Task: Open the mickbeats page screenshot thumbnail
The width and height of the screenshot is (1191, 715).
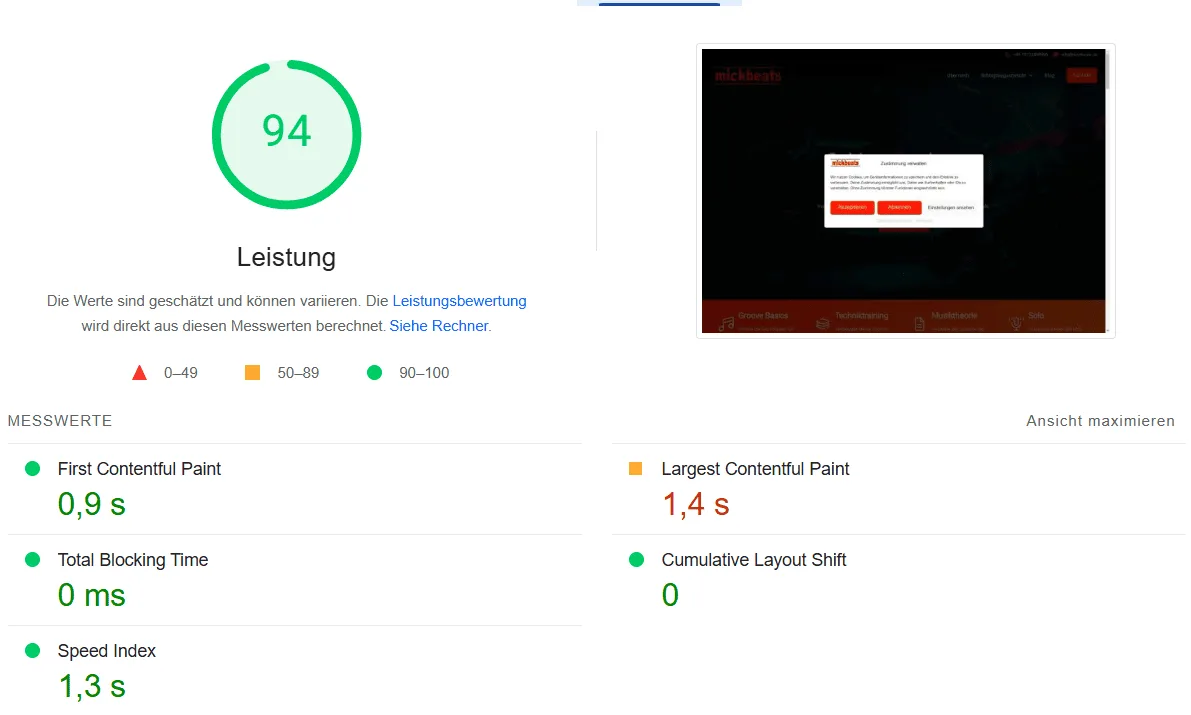Action: [905, 191]
